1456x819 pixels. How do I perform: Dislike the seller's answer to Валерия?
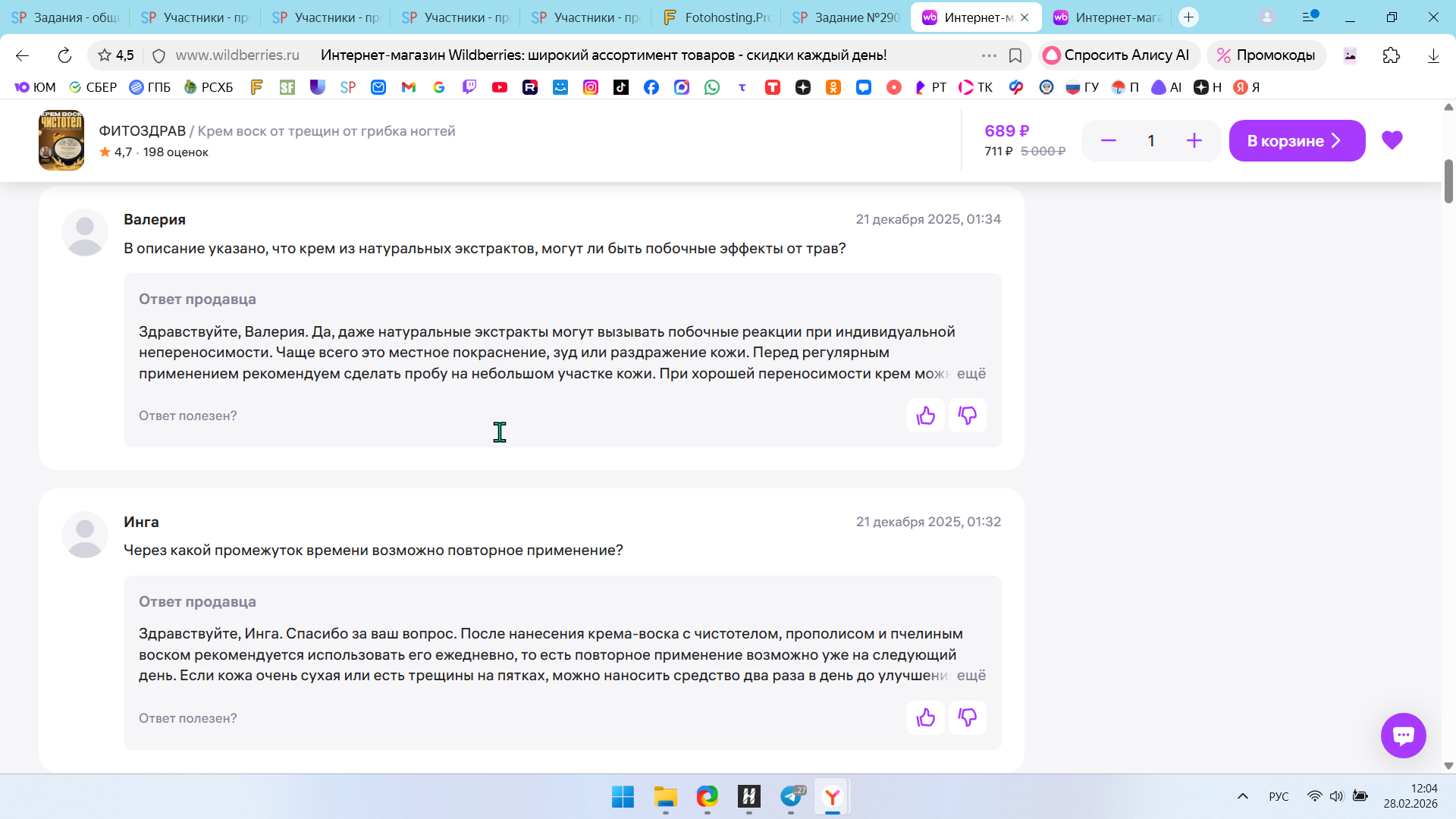pos(967,416)
